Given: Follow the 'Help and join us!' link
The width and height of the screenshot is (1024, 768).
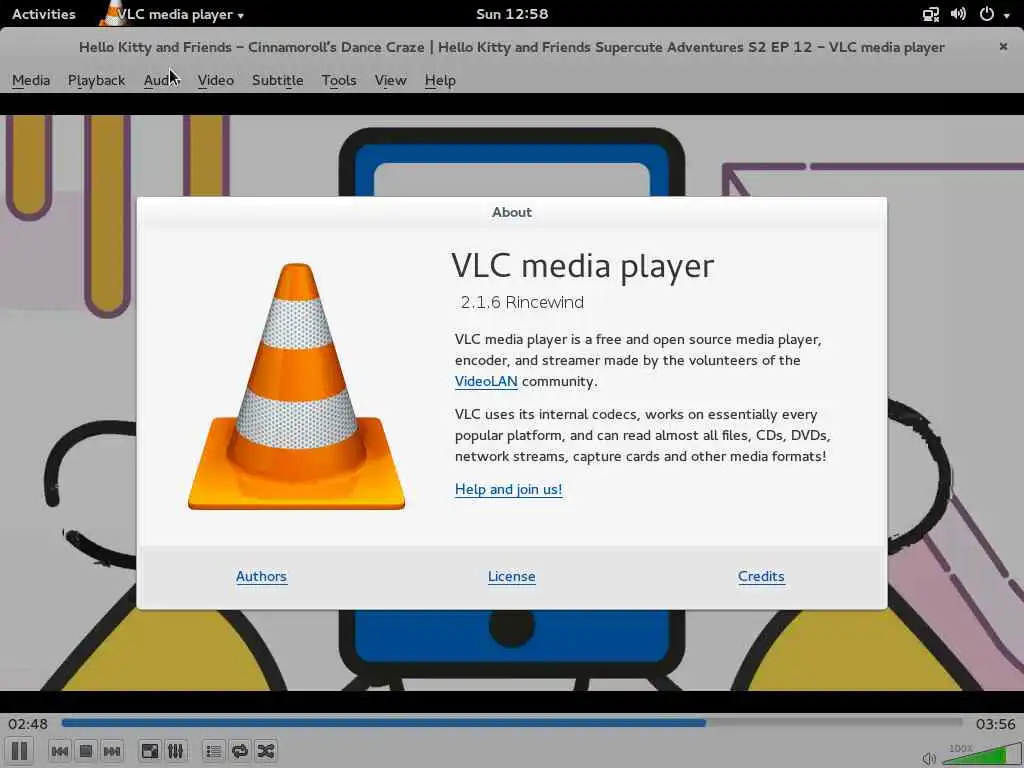Looking at the screenshot, I should click(x=508, y=489).
